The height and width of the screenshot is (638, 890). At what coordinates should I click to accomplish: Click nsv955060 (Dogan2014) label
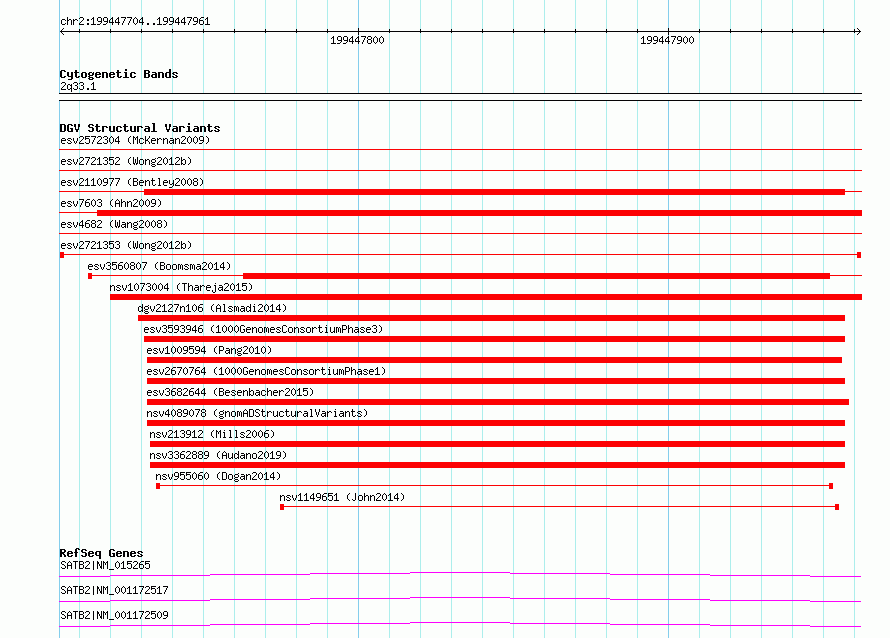click(x=219, y=476)
